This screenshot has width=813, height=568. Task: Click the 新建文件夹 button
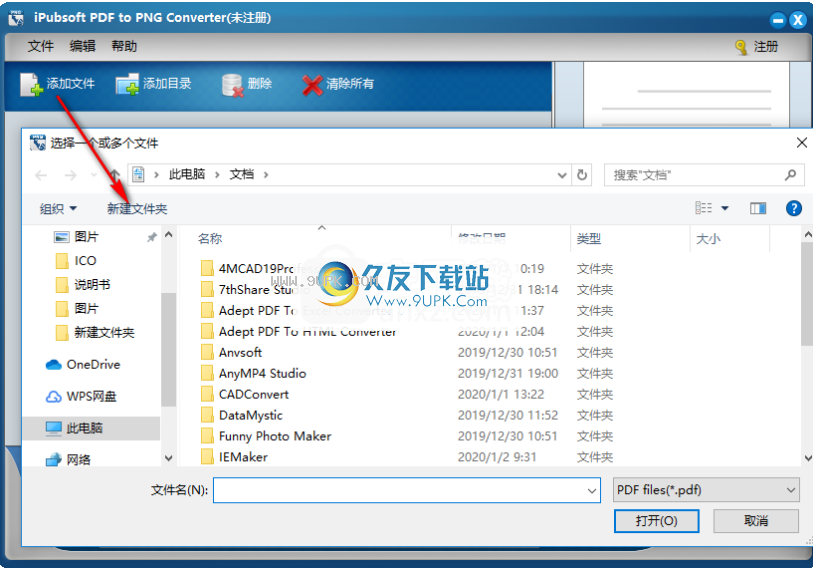pyautogui.click(x=137, y=209)
